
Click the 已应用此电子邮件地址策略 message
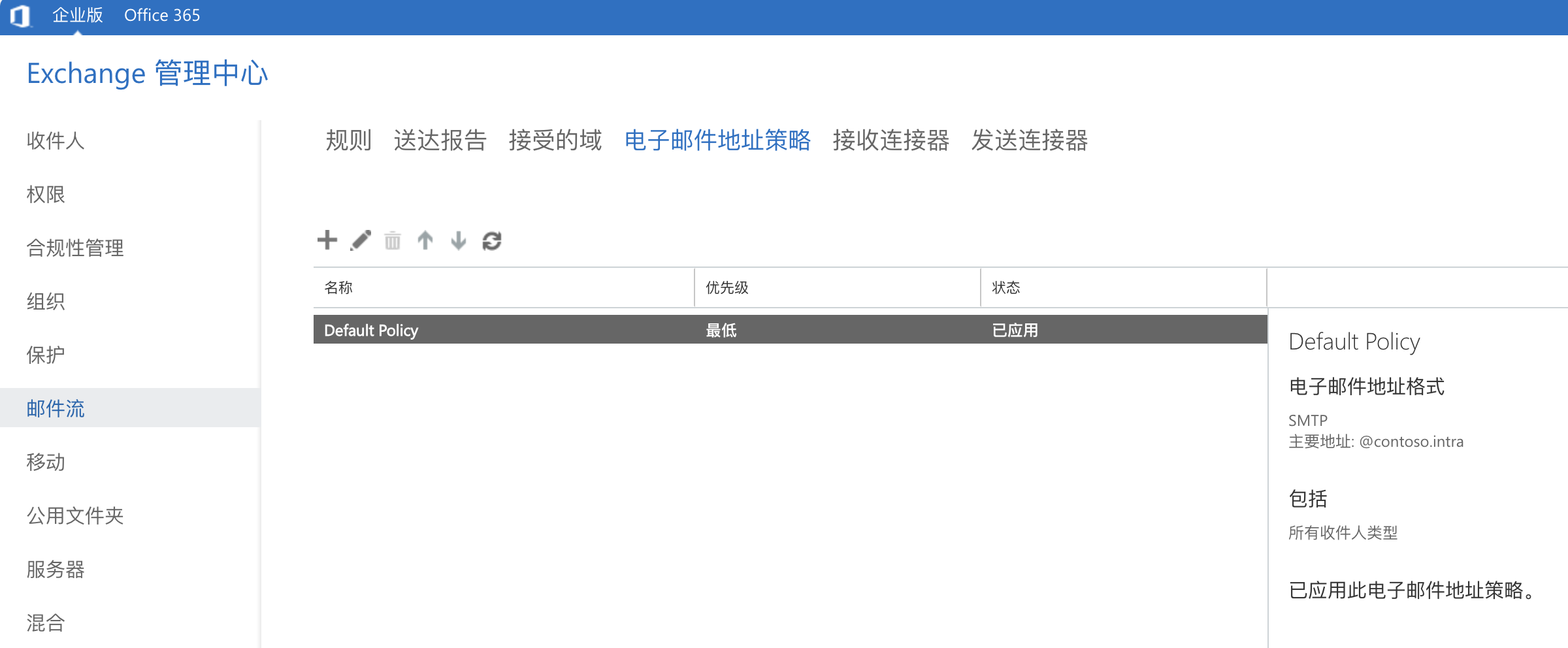[1413, 590]
